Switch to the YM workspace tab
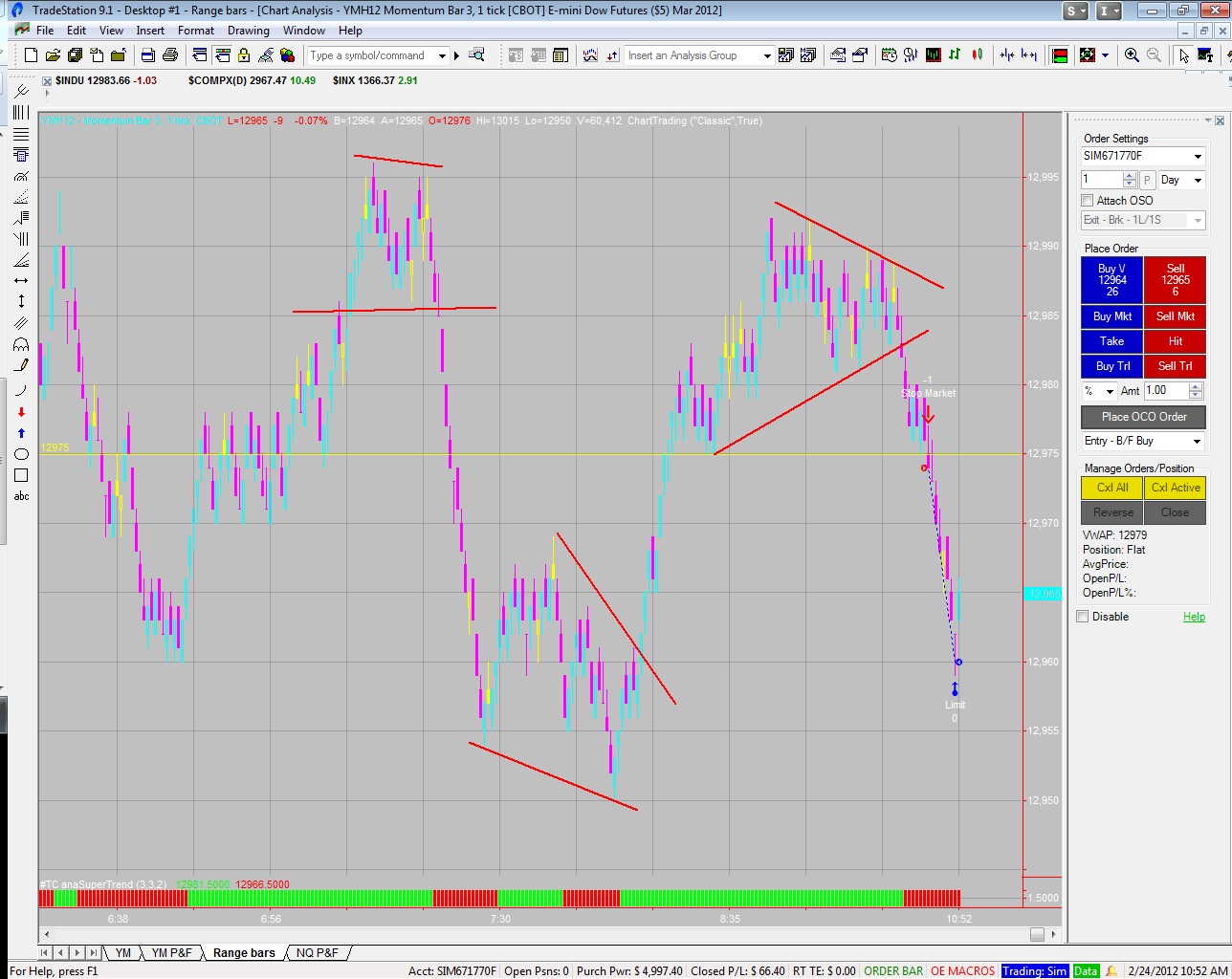The image size is (1232, 979). 123,952
